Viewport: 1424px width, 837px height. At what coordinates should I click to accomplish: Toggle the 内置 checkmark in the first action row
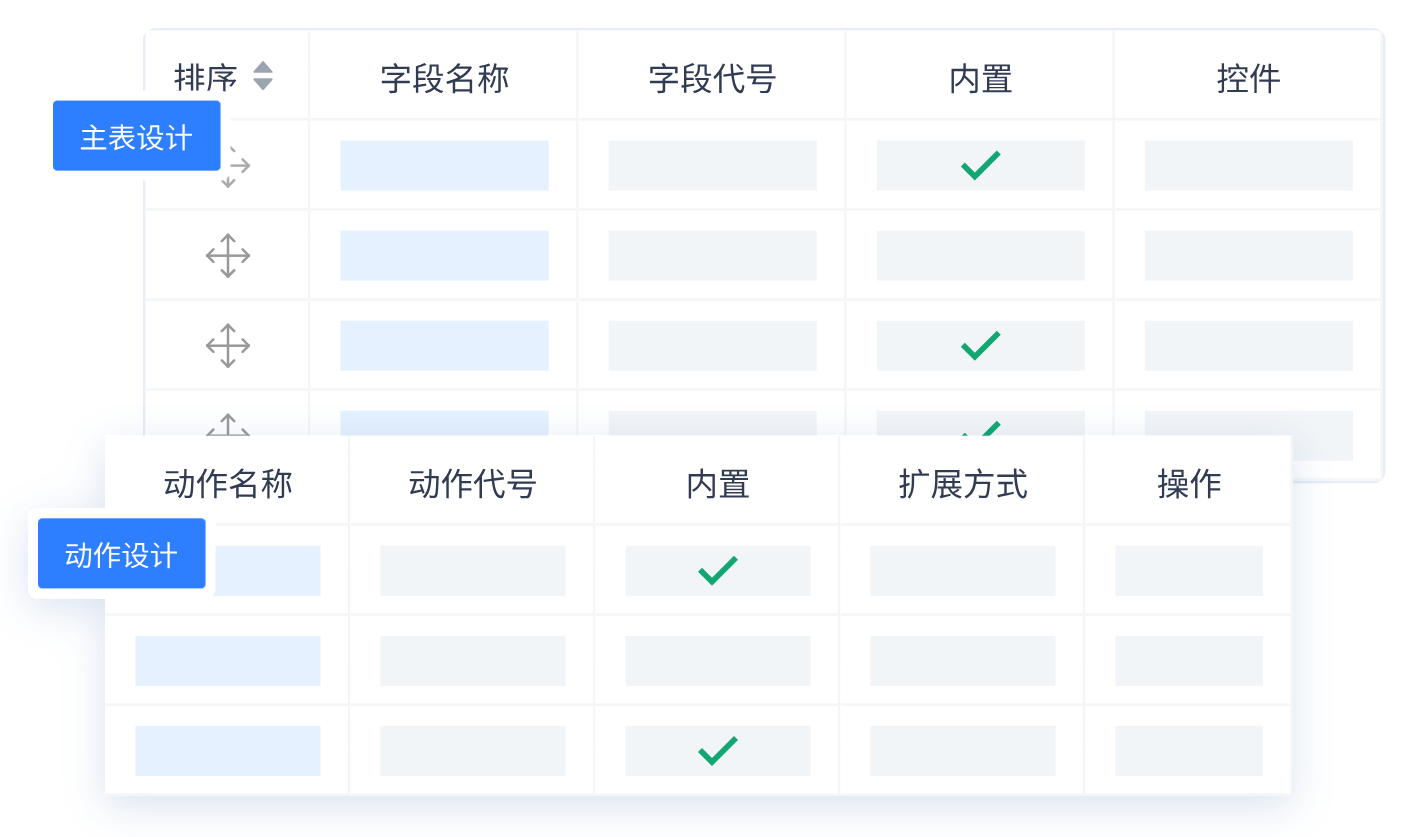coord(717,570)
